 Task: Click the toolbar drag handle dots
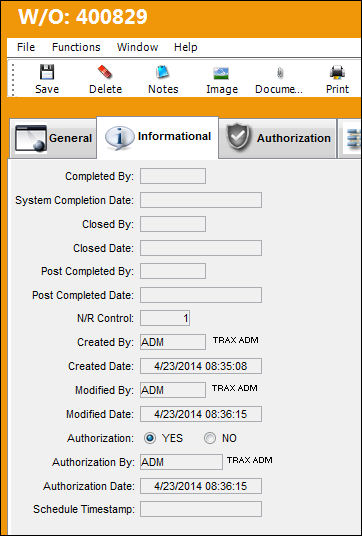[13, 79]
